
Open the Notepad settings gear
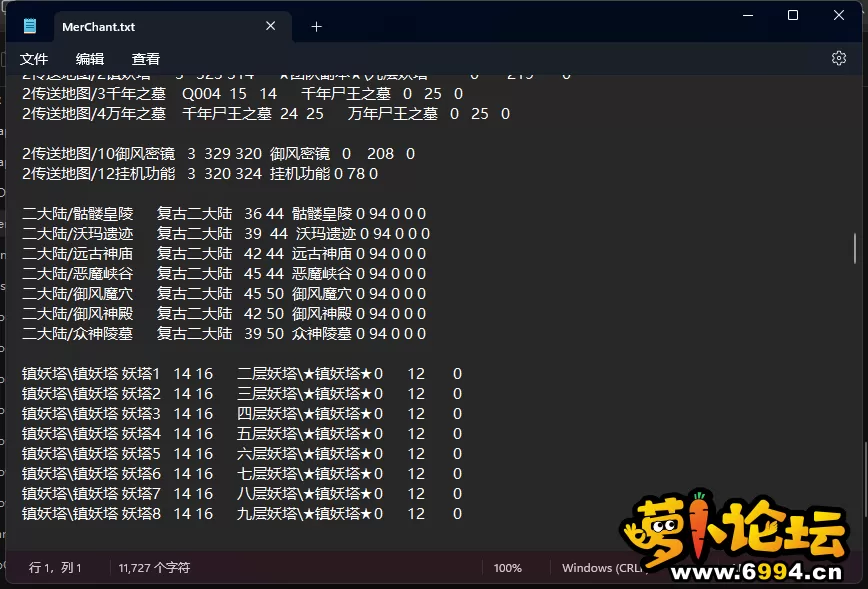pyautogui.click(x=839, y=58)
